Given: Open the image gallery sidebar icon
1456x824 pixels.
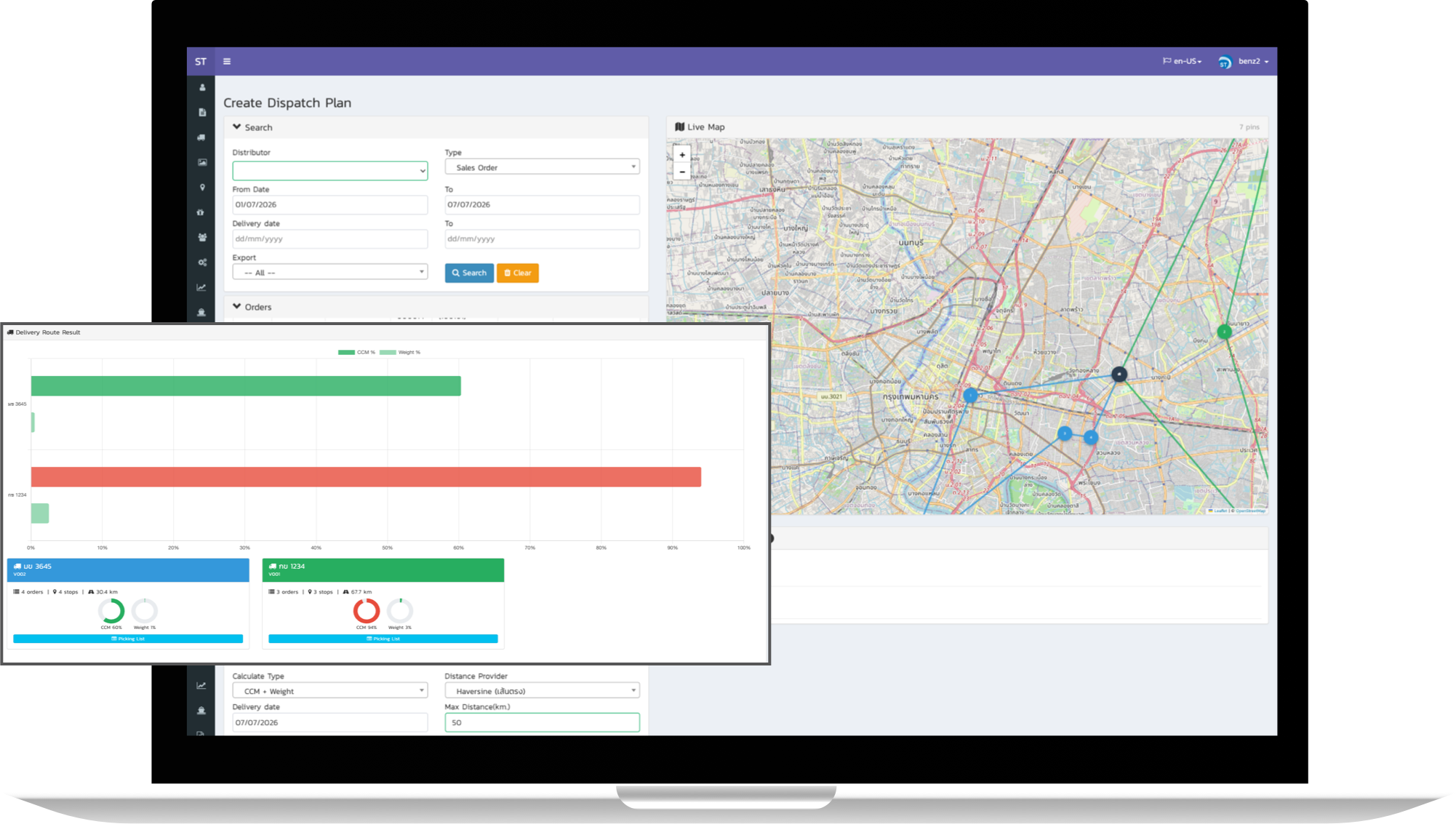Looking at the screenshot, I should pos(202,162).
